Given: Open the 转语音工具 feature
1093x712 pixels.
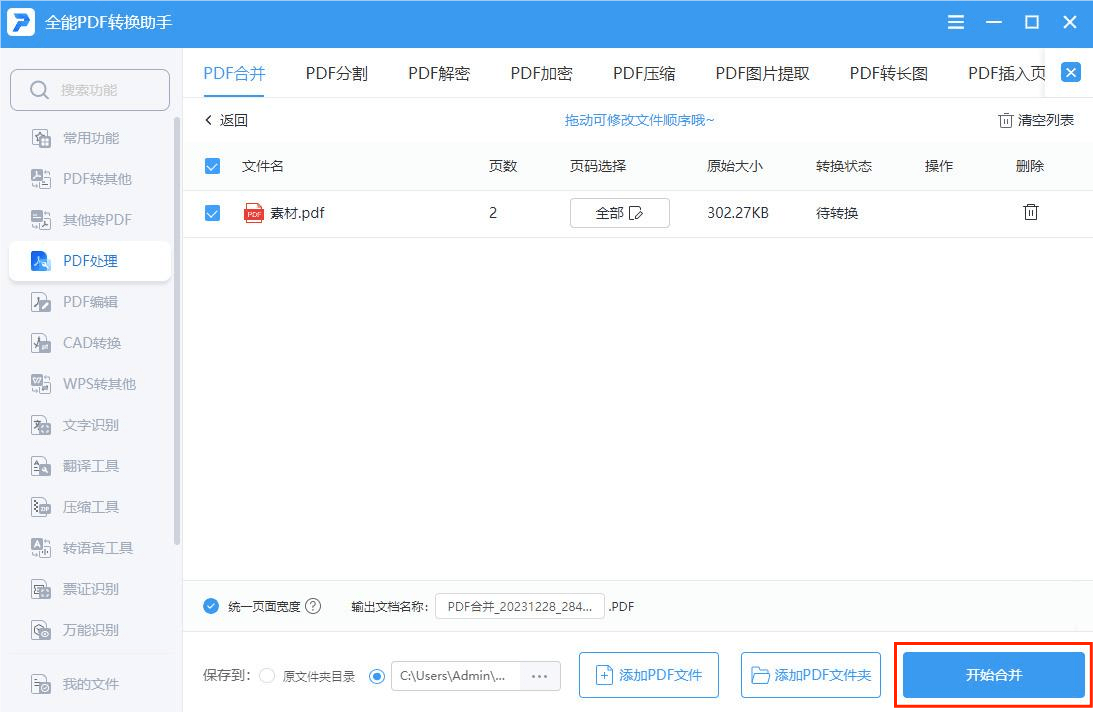Looking at the screenshot, I should click(96, 547).
